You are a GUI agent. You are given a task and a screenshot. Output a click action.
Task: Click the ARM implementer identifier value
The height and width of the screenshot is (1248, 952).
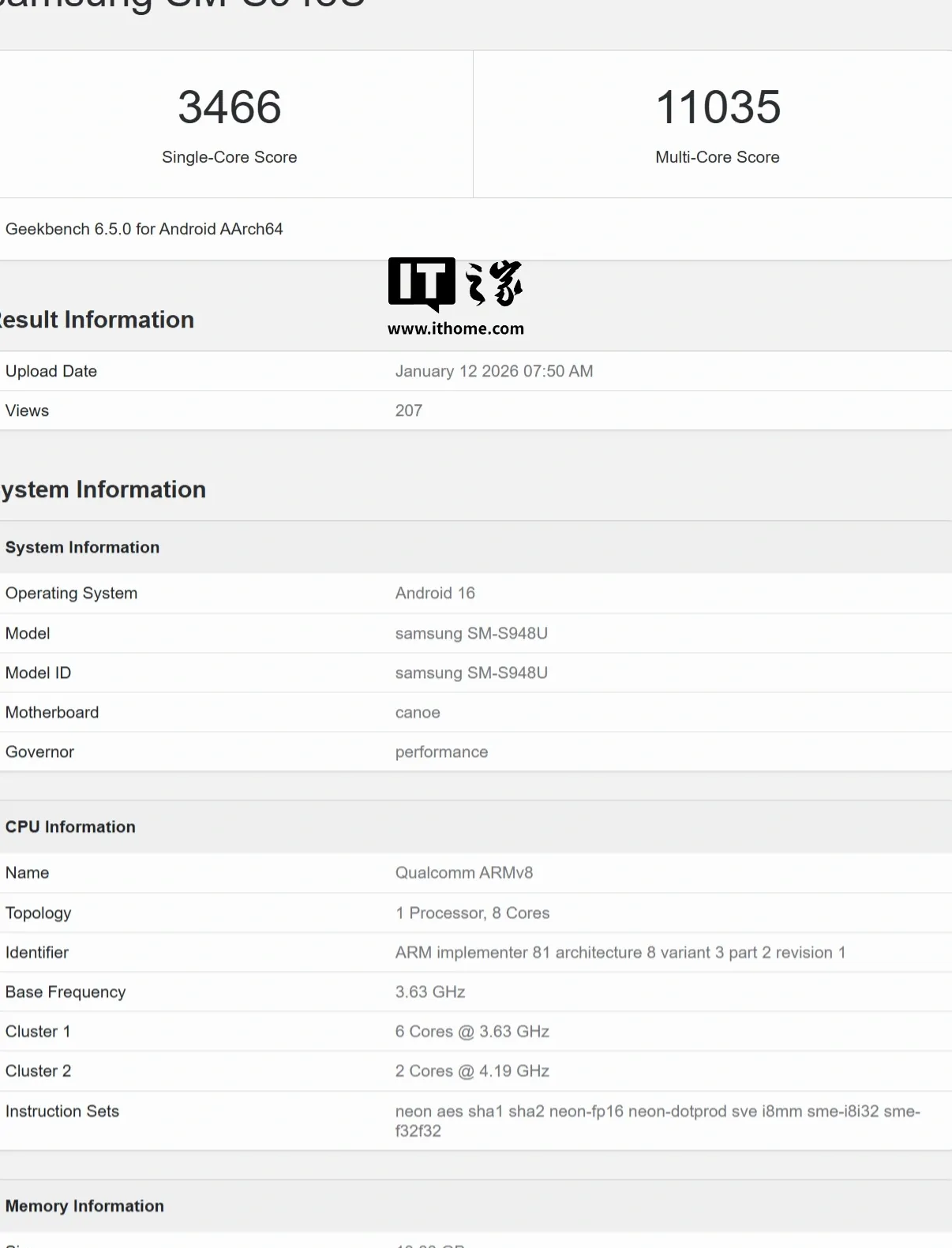(620, 952)
